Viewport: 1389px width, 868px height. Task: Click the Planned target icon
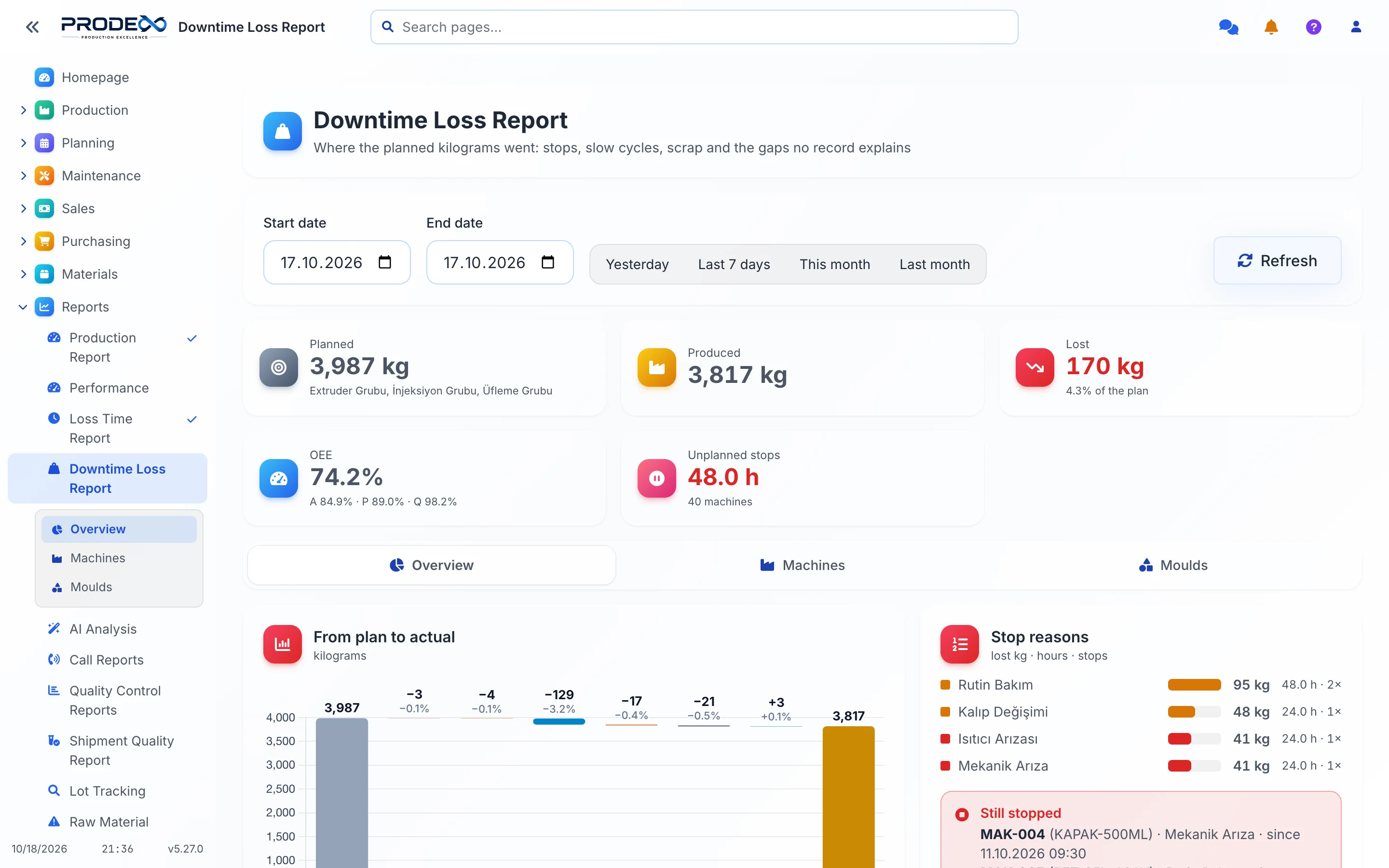click(x=278, y=367)
